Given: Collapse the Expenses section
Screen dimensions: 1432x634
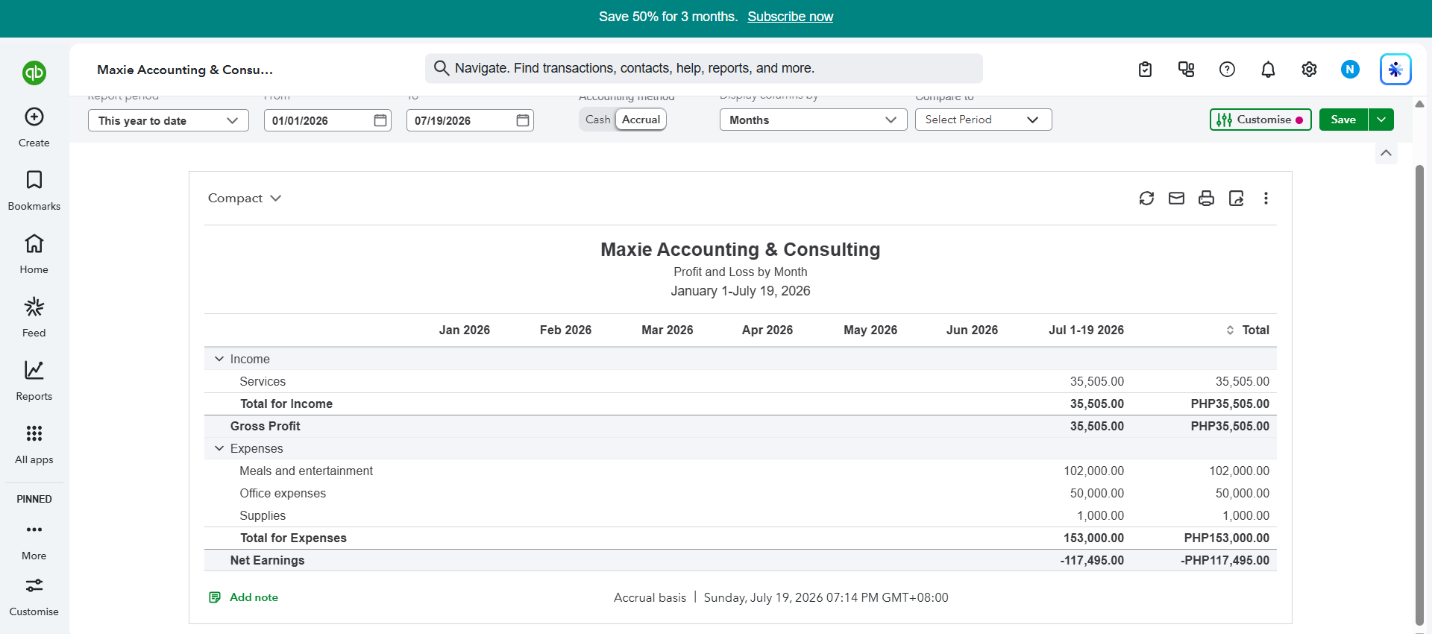Looking at the screenshot, I should [219, 449].
